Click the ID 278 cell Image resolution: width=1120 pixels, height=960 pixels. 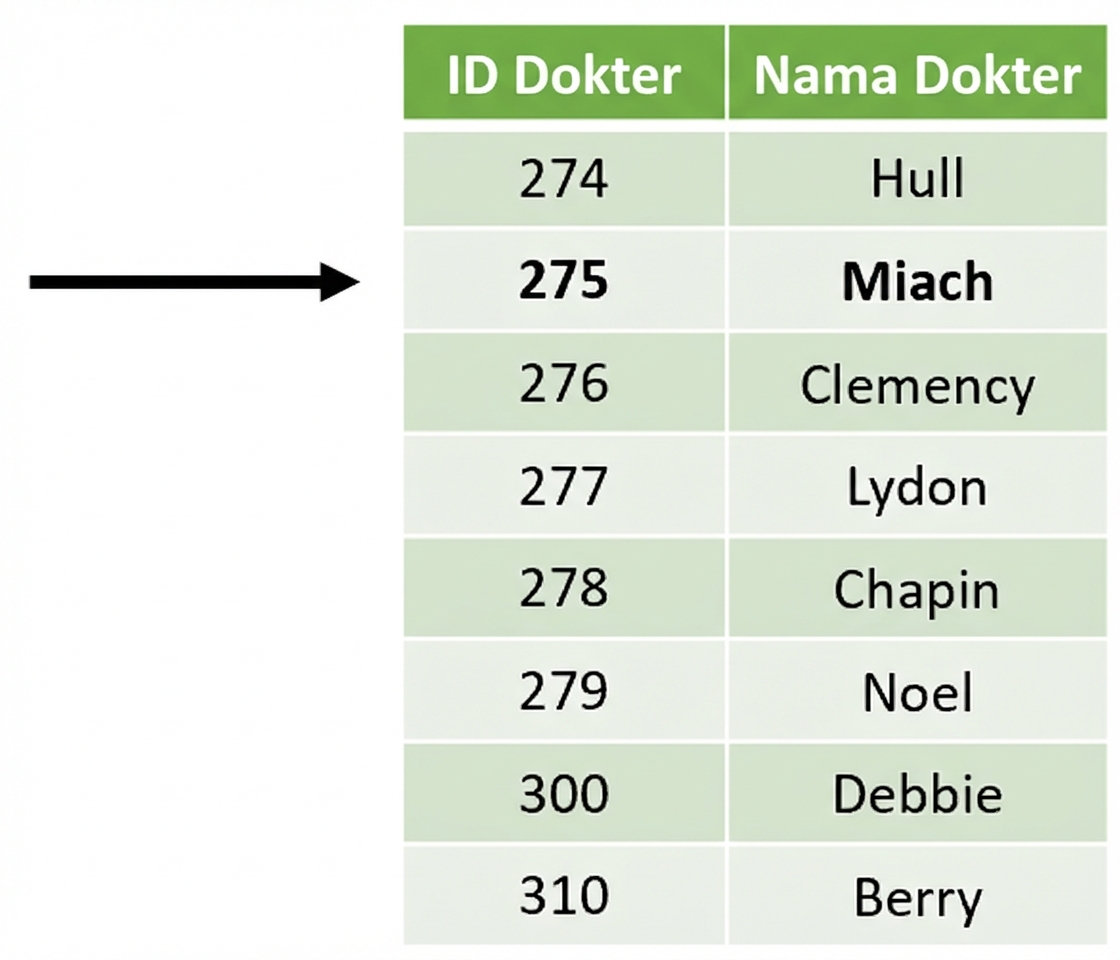pos(564,589)
